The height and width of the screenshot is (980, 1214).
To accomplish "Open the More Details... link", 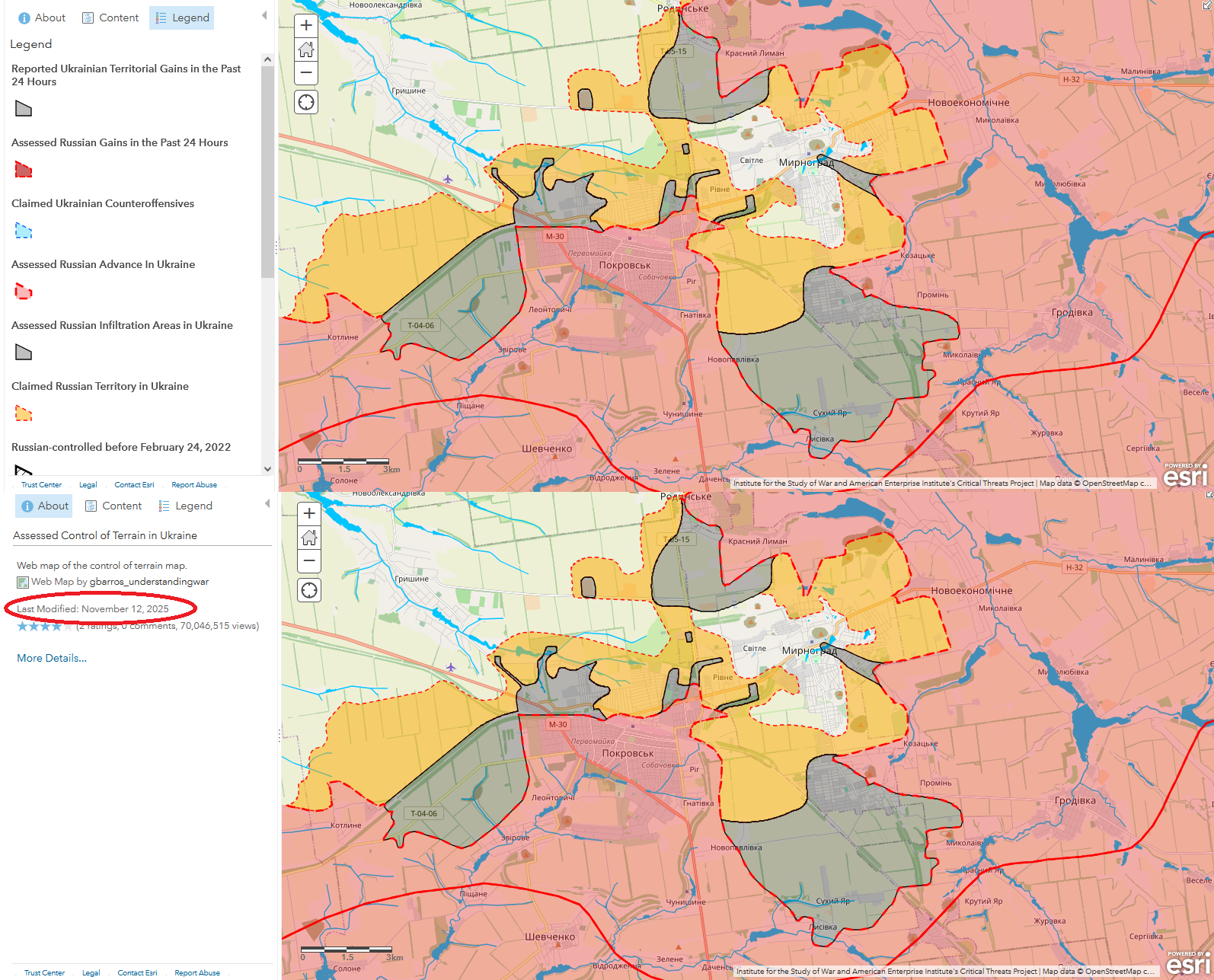I will click(x=52, y=658).
